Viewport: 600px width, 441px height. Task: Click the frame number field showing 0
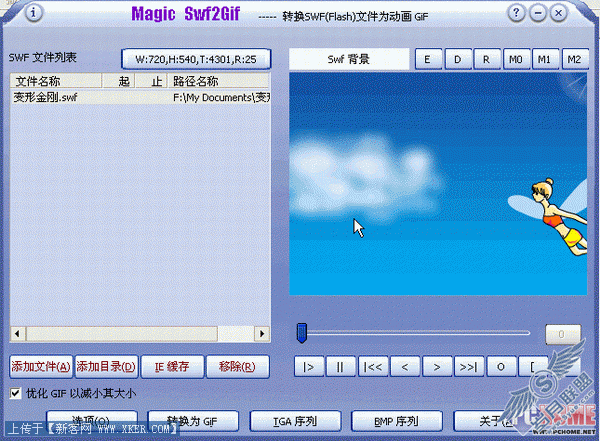(x=562, y=334)
